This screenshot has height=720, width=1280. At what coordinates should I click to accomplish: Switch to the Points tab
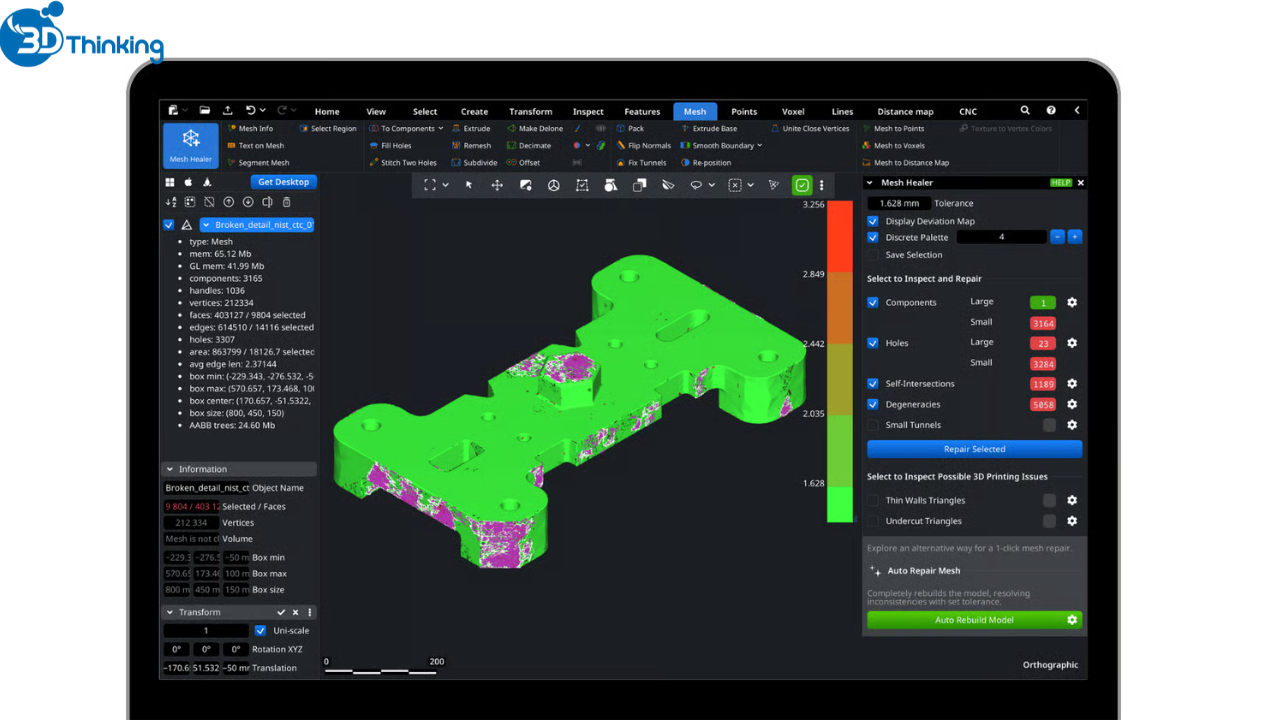click(x=744, y=112)
